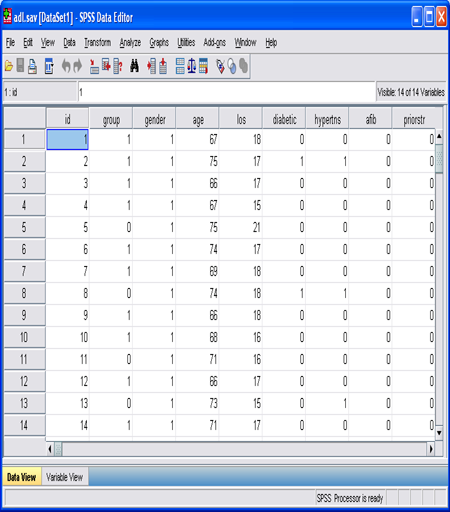Click the age cell in row 2
The image size is (450, 512).
click(198, 161)
